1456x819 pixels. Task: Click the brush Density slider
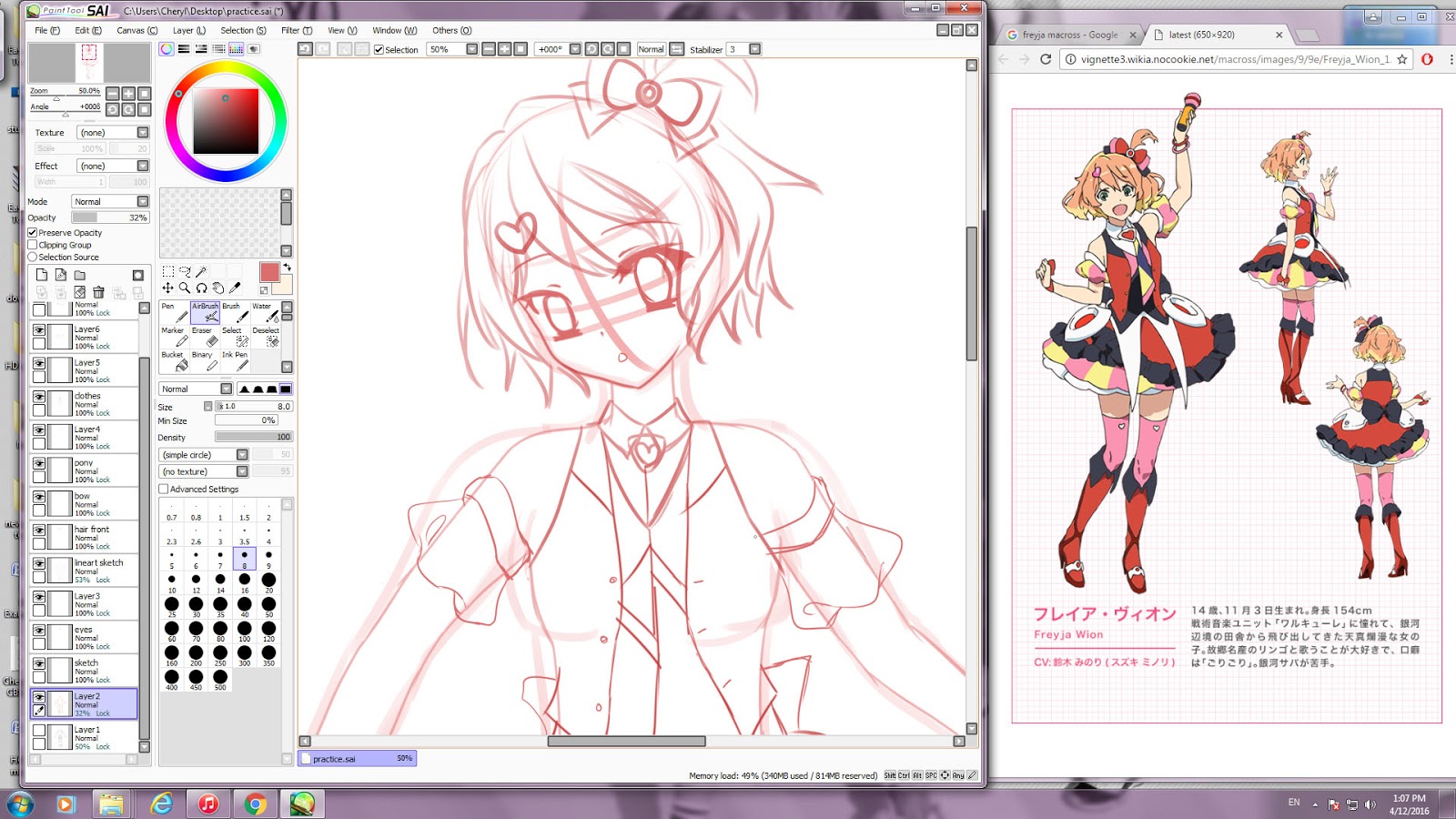(x=253, y=437)
